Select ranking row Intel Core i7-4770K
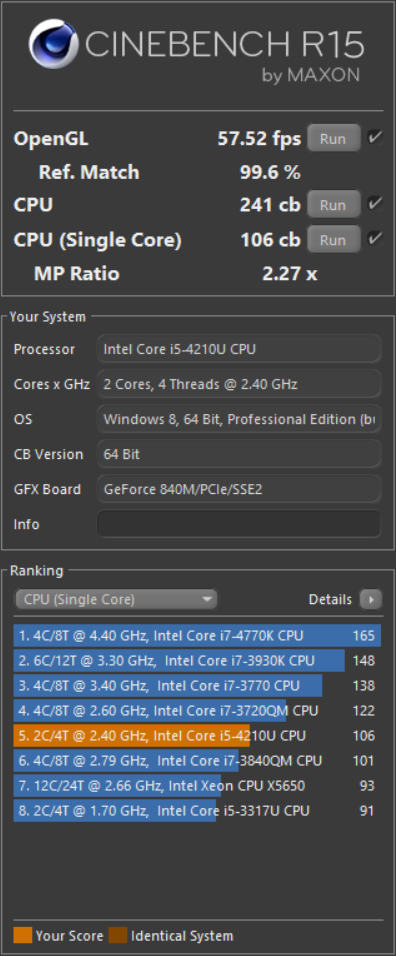This screenshot has height=956, width=396. coord(197,636)
